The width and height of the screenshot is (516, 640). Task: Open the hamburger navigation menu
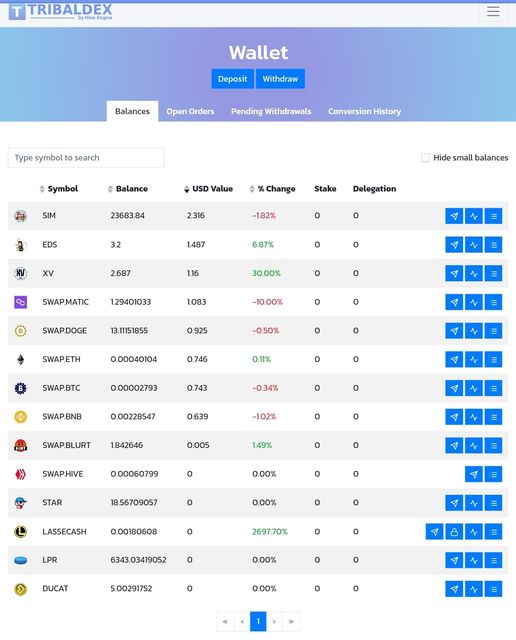(493, 11)
